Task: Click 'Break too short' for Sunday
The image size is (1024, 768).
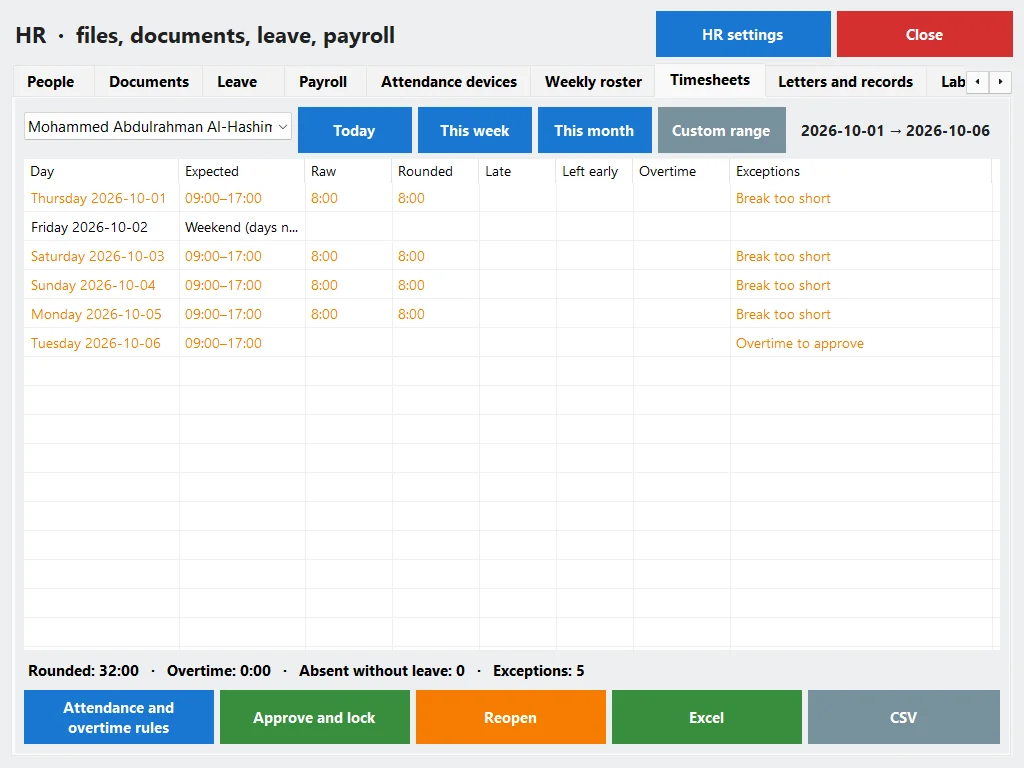Action: pyautogui.click(x=783, y=285)
